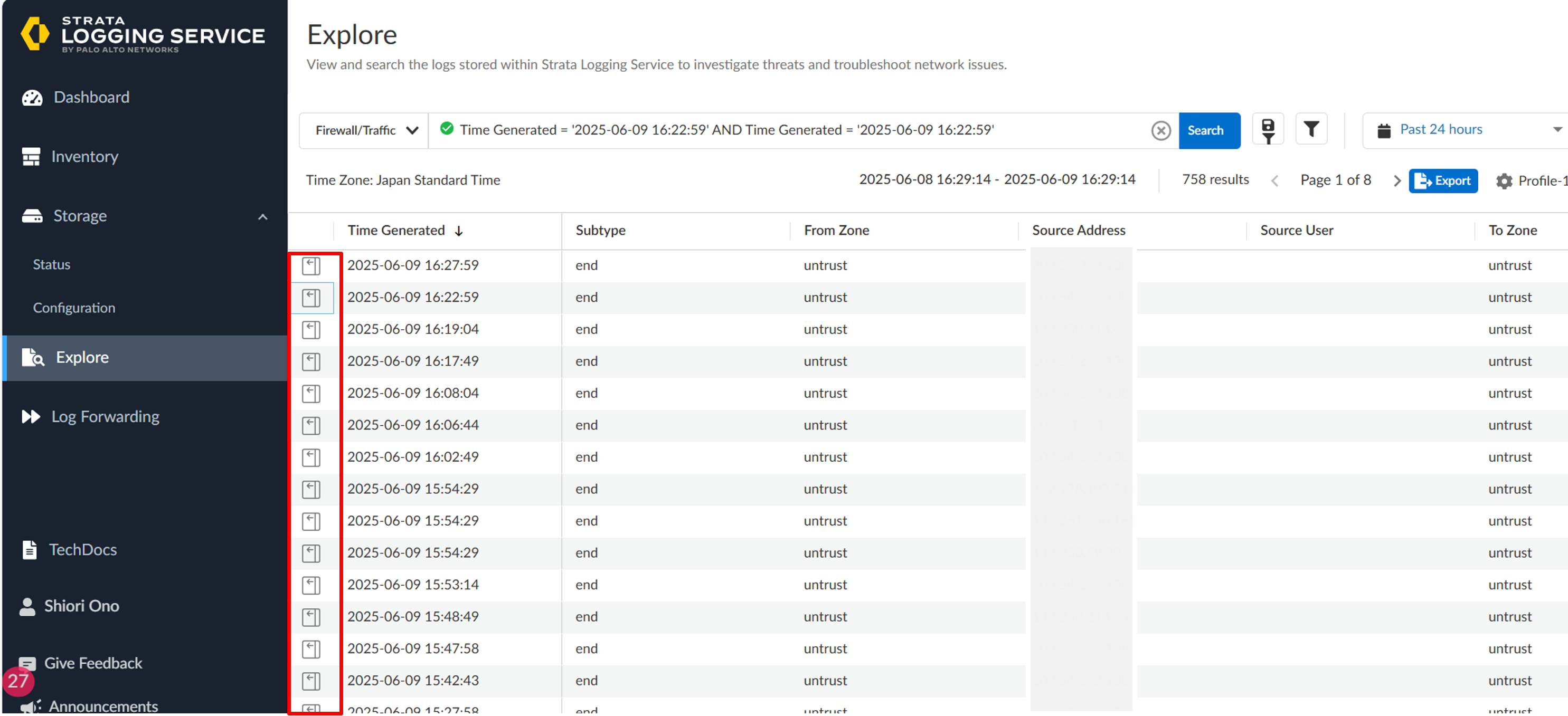Image resolution: width=1568 pixels, height=716 pixels.
Task: Open log details for the 16:17:49 row
Action: 311,362
